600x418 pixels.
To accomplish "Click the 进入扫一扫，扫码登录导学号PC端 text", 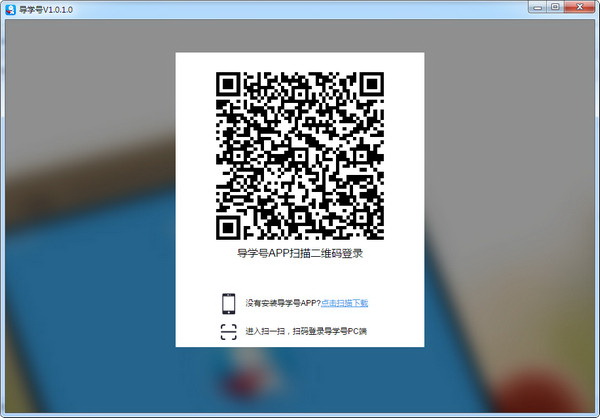I will pyautogui.click(x=306, y=331).
